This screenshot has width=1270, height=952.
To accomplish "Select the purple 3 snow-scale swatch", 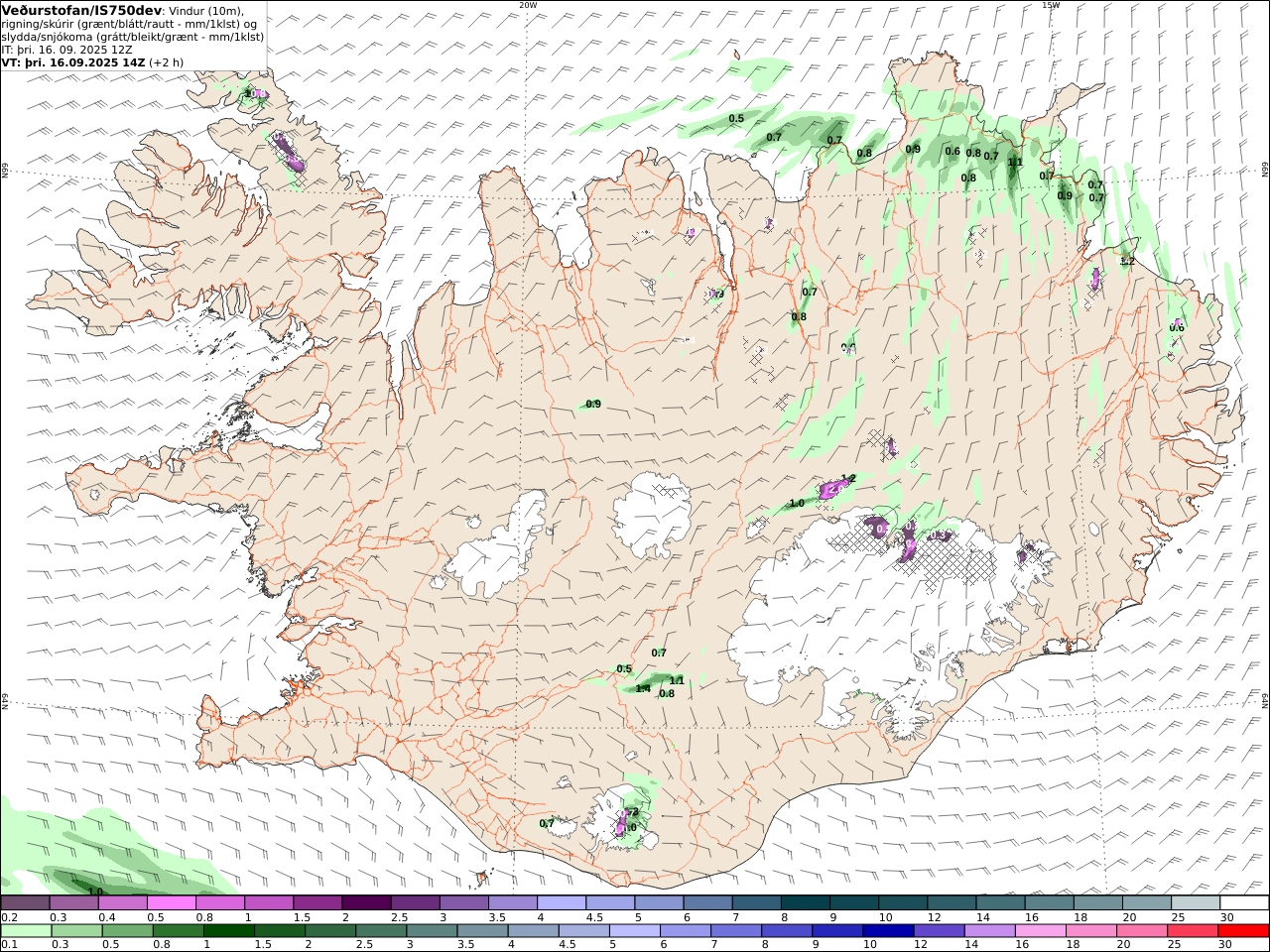I will (x=462, y=903).
